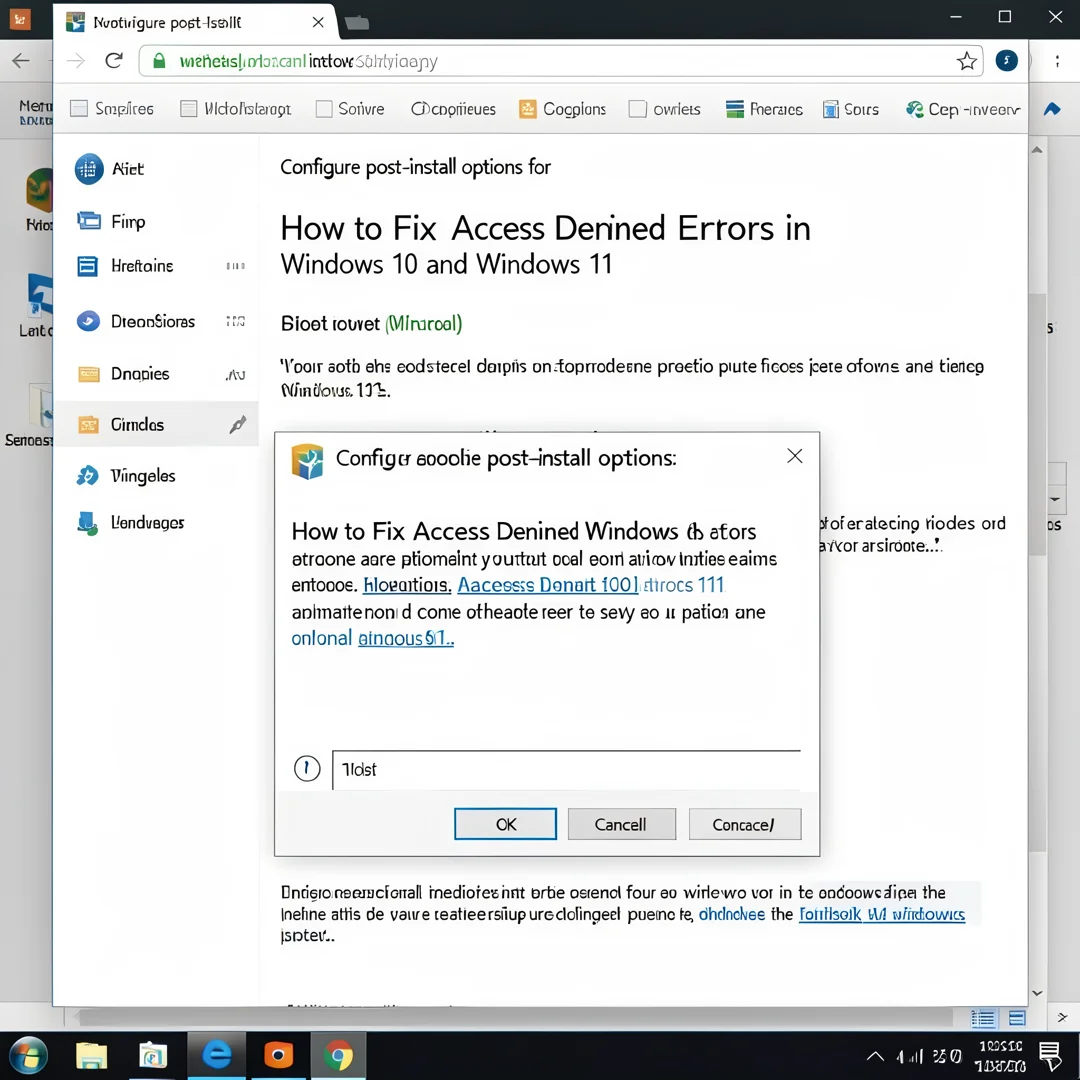Image resolution: width=1080 pixels, height=1080 pixels.
Task: Select 'Hreftoine' in the sidebar
Action: point(157,266)
